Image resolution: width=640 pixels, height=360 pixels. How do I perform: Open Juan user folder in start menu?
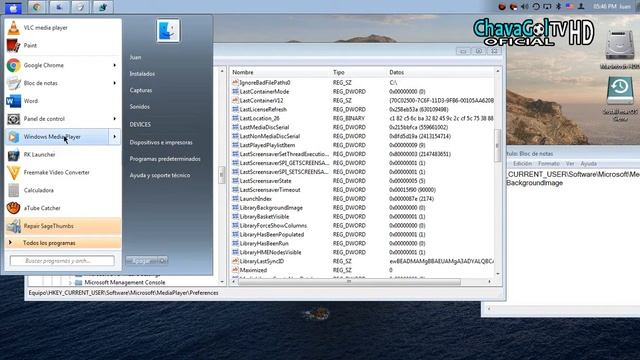click(136, 57)
